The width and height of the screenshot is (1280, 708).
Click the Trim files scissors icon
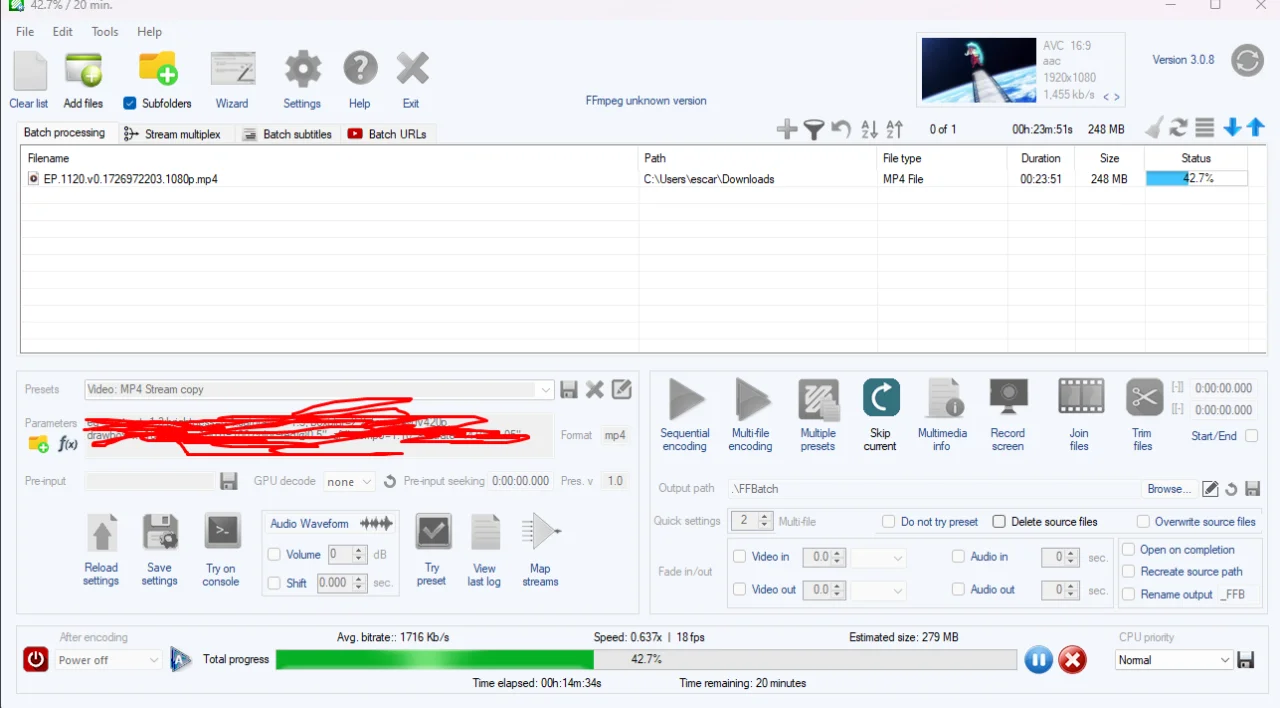click(x=1143, y=397)
